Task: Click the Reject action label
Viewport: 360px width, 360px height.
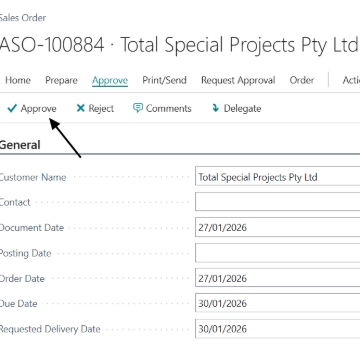Action: pos(101,109)
